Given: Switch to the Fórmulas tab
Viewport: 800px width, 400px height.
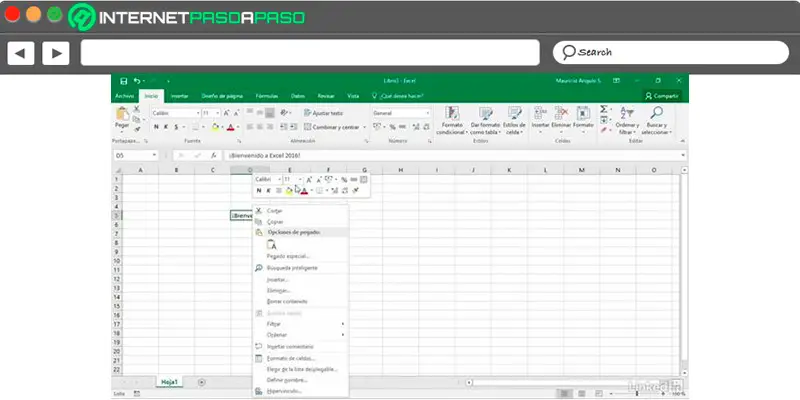Looking at the screenshot, I should click(267, 96).
